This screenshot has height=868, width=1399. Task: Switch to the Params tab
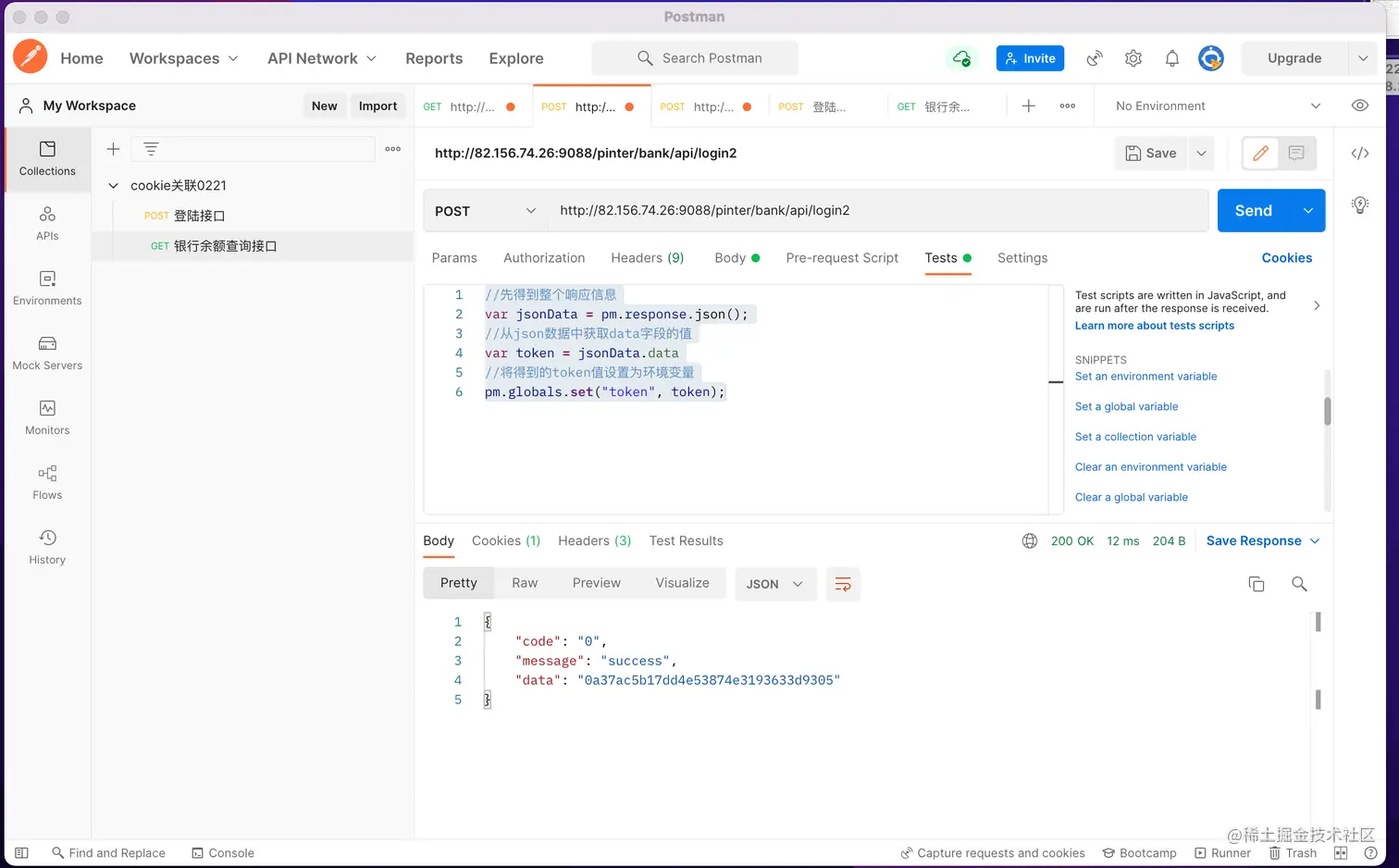(x=454, y=258)
